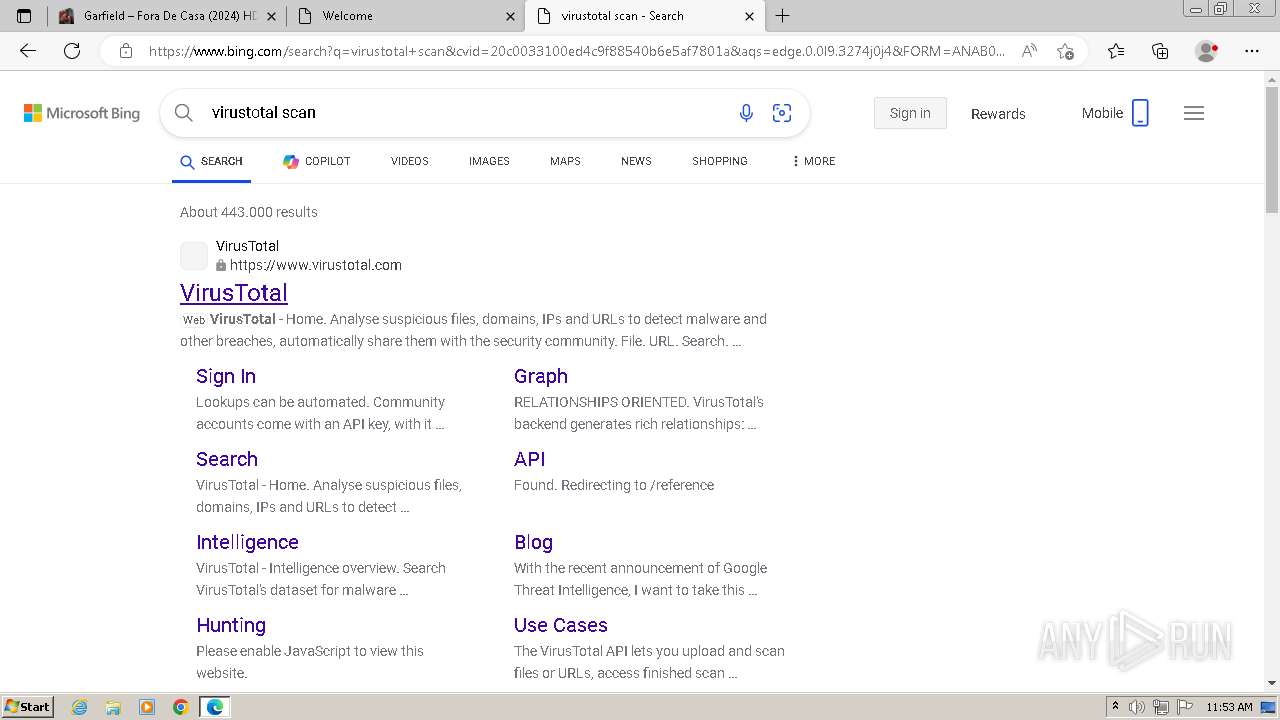Open Bing Rewards

point(998,114)
